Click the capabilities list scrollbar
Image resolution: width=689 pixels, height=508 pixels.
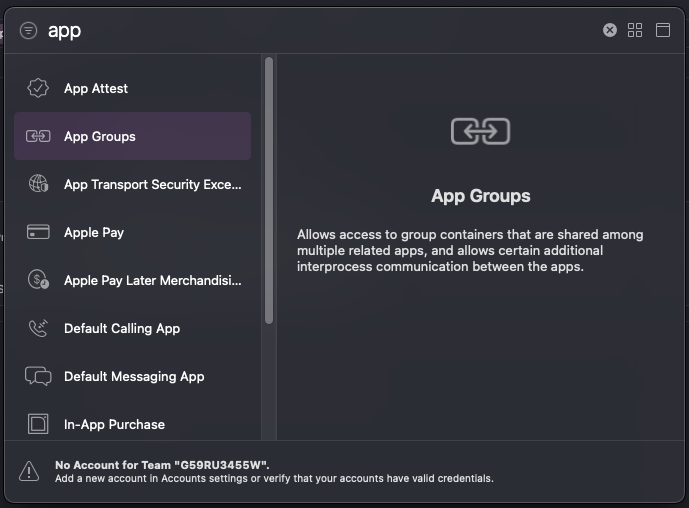pos(268,190)
